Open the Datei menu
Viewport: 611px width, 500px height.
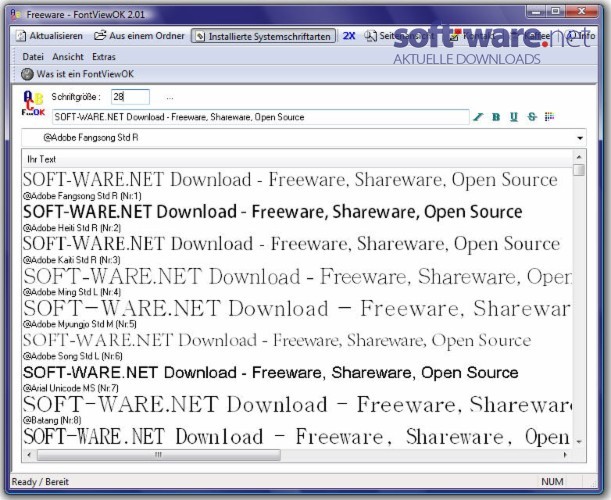tap(33, 57)
